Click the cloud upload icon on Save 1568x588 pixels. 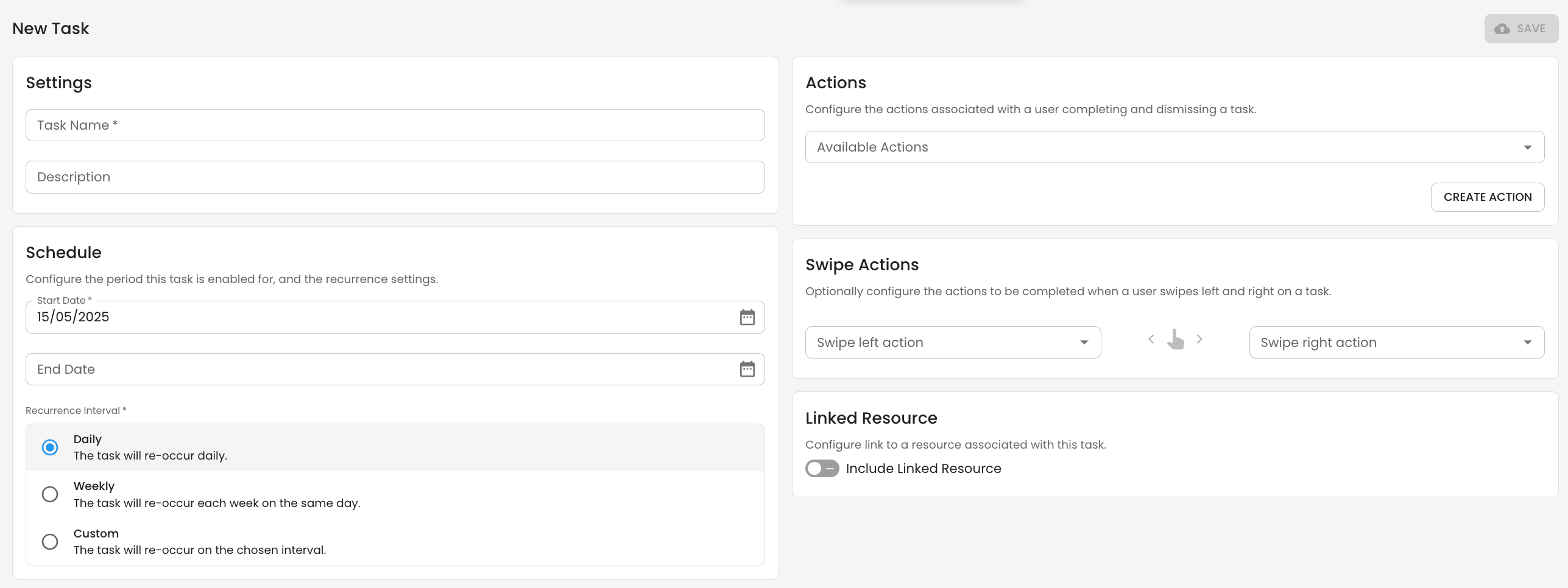(x=1502, y=29)
